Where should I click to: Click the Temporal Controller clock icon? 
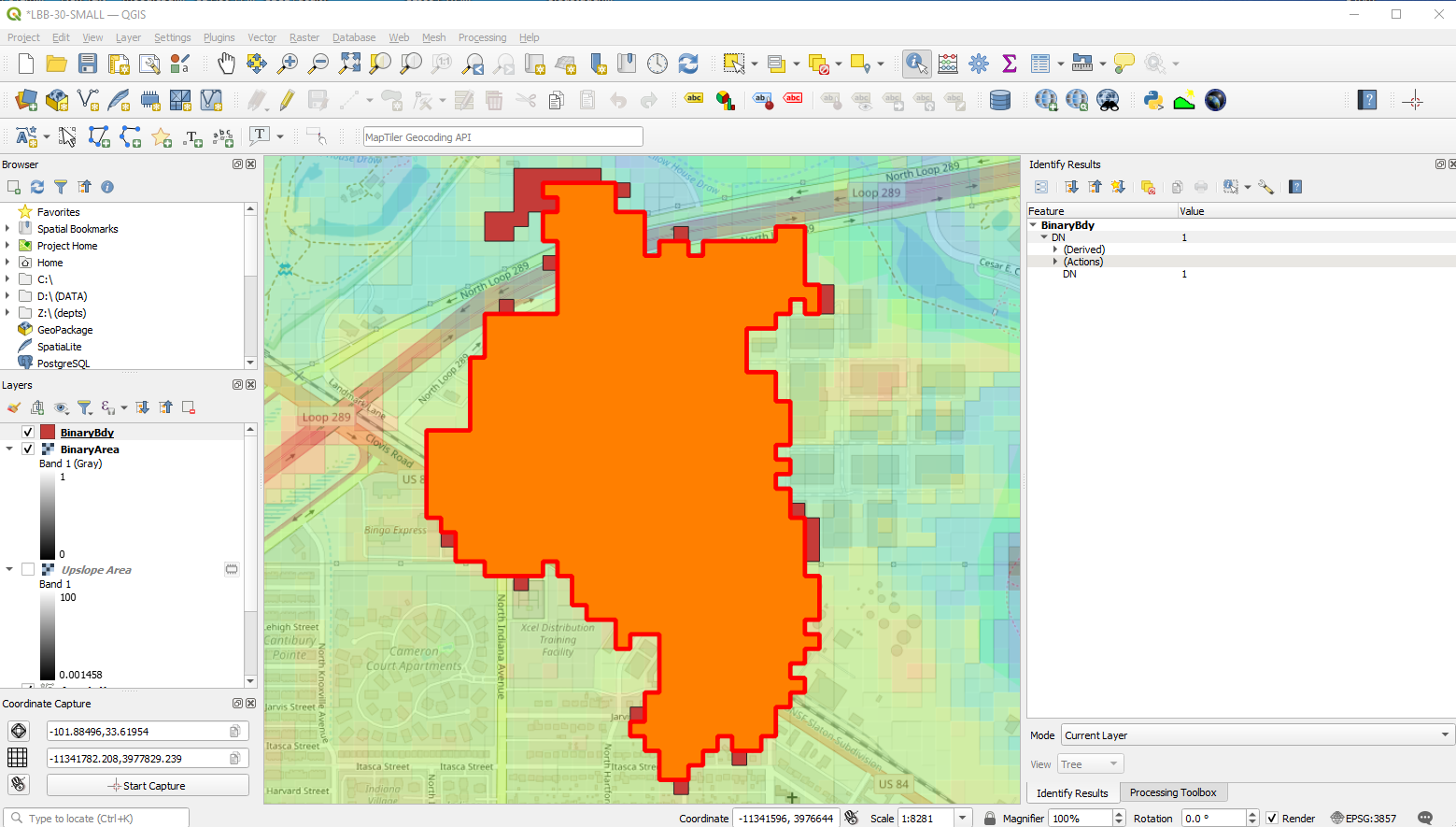[657, 64]
